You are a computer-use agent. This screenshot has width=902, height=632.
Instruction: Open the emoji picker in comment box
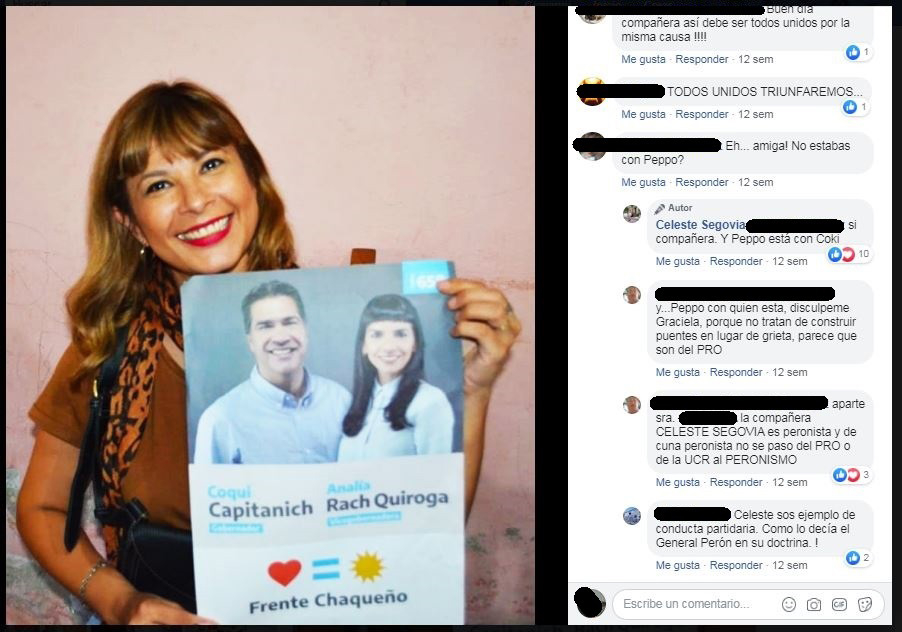click(x=789, y=604)
